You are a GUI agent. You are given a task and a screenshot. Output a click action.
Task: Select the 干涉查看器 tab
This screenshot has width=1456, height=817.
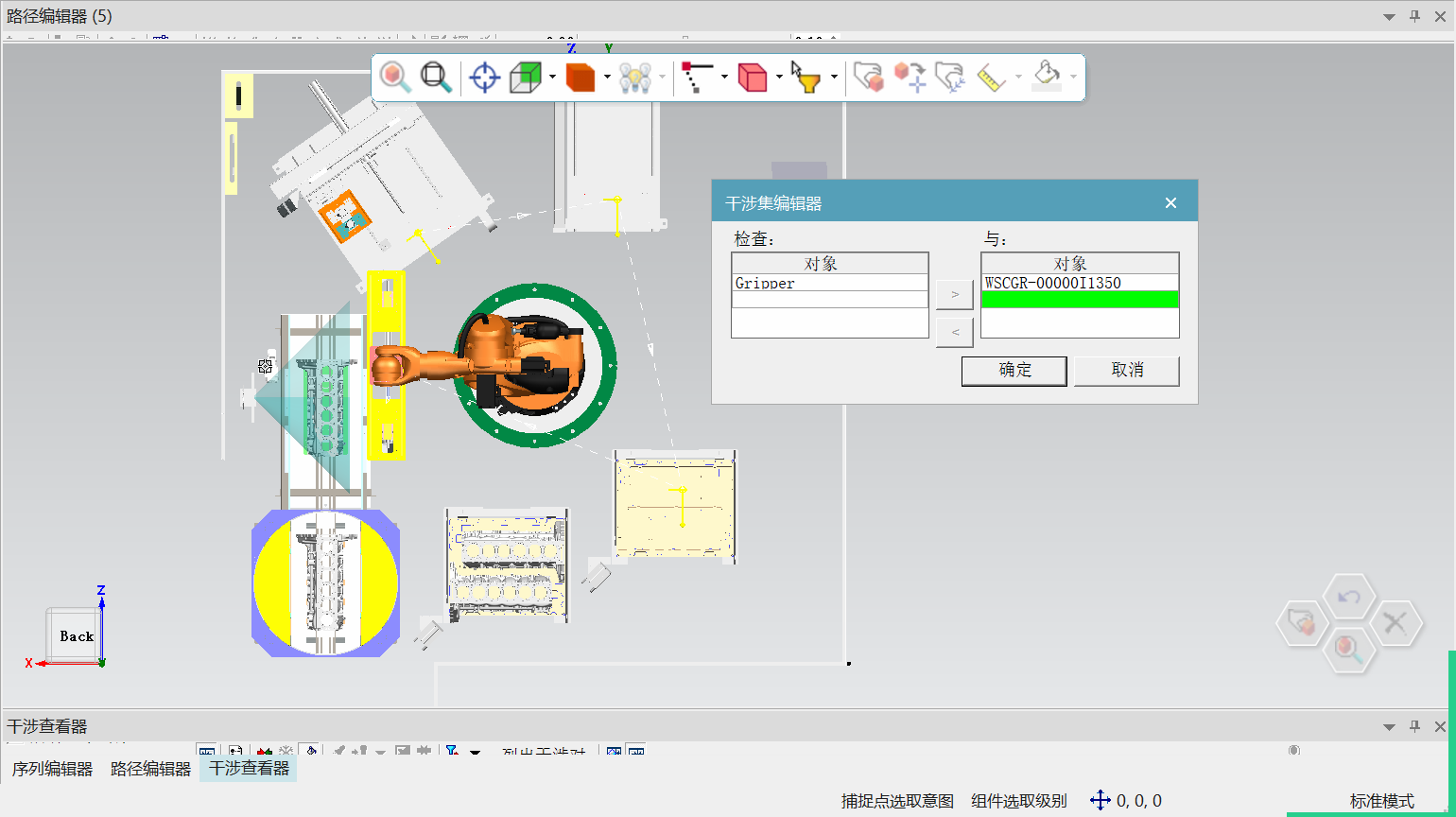point(249,768)
